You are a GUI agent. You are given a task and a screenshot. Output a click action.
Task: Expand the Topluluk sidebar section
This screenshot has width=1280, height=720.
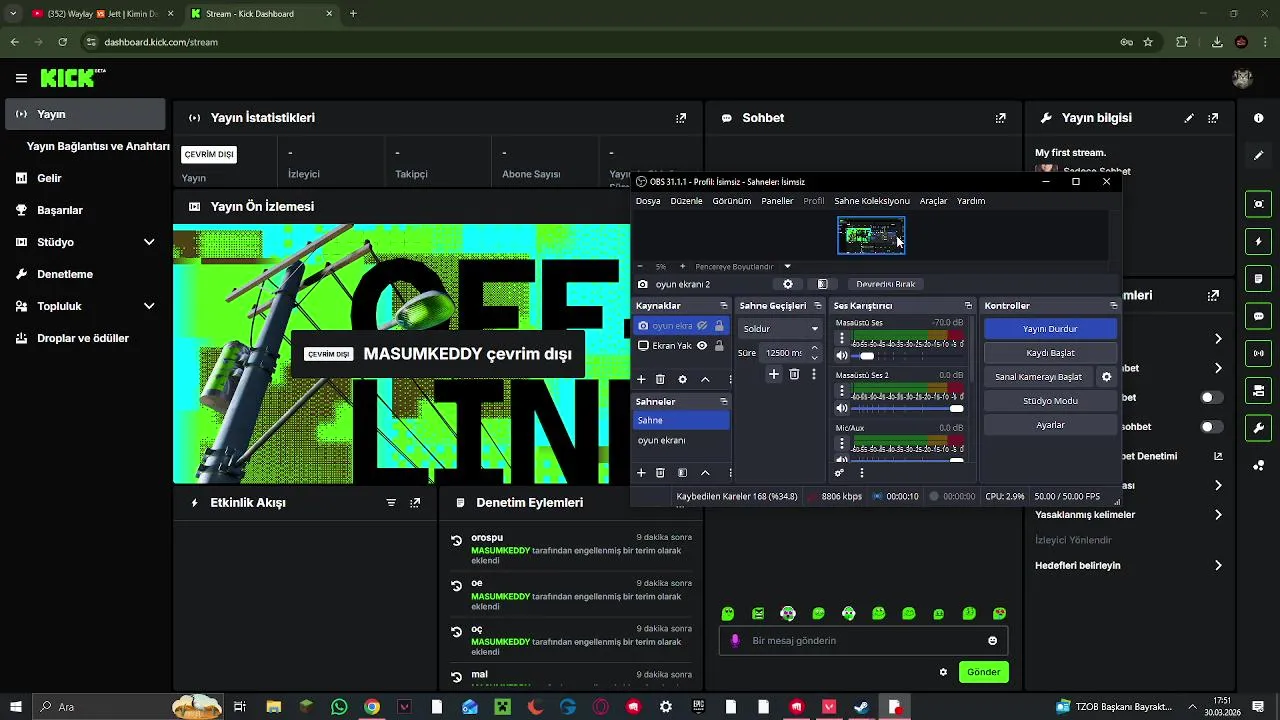(149, 306)
